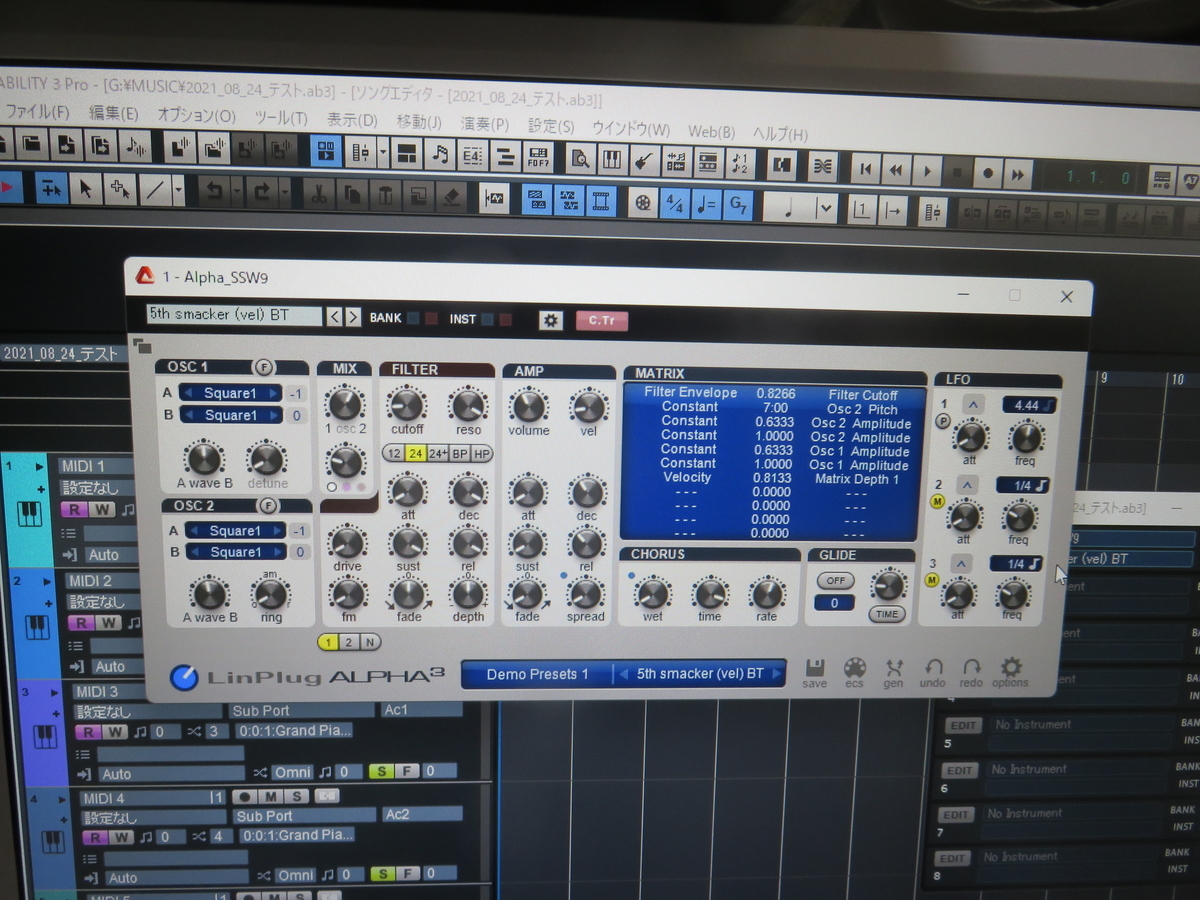Open the ウインドウ(W) menu
Image resolution: width=1200 pixels, height=900 pixels.
click(631, 129)
